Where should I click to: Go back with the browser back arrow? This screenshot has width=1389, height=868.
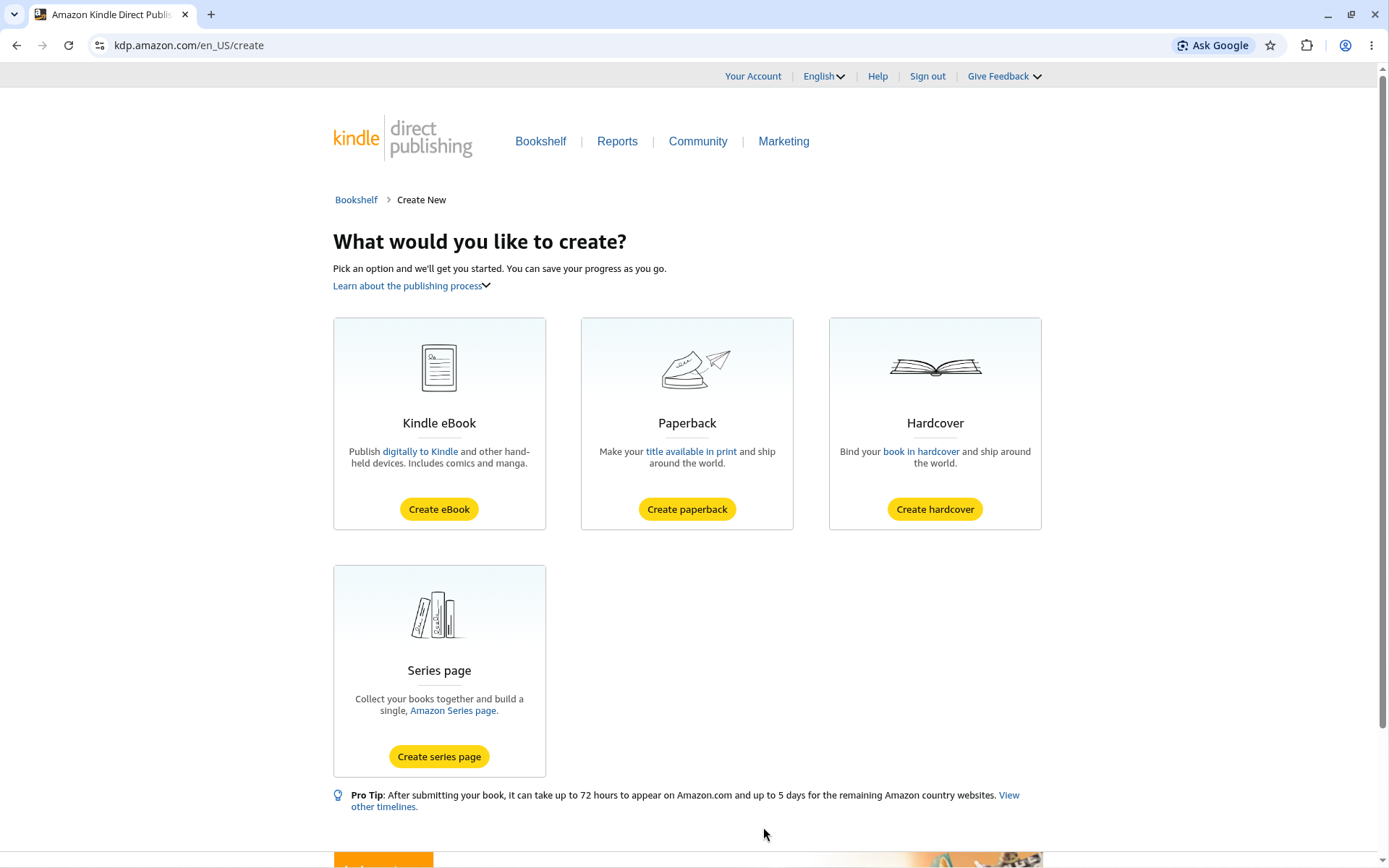click(x=17, y=46)
